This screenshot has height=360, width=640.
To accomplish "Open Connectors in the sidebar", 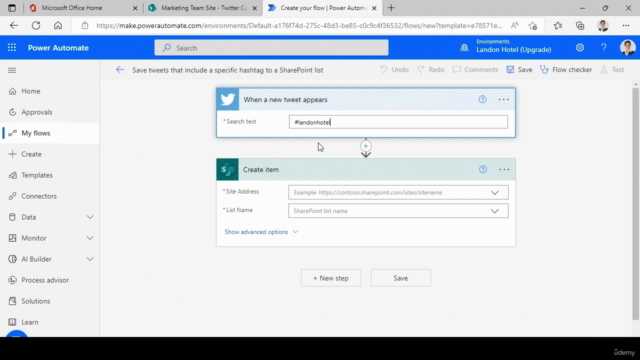I will 39,196.
